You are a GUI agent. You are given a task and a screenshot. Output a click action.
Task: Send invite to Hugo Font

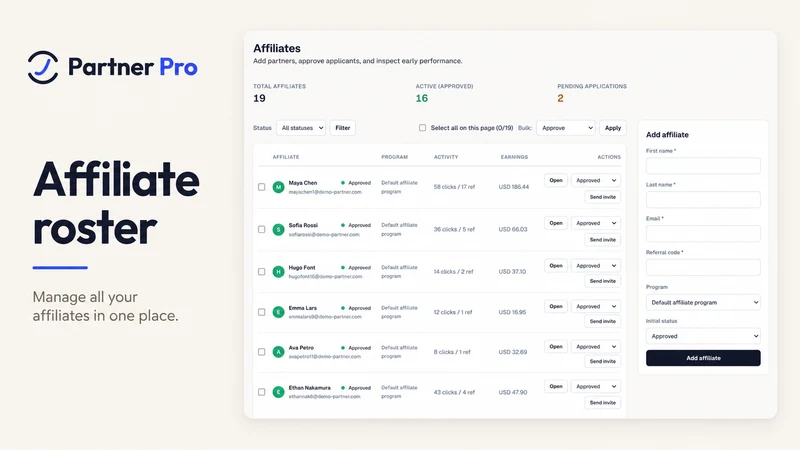tap(603, 281)
